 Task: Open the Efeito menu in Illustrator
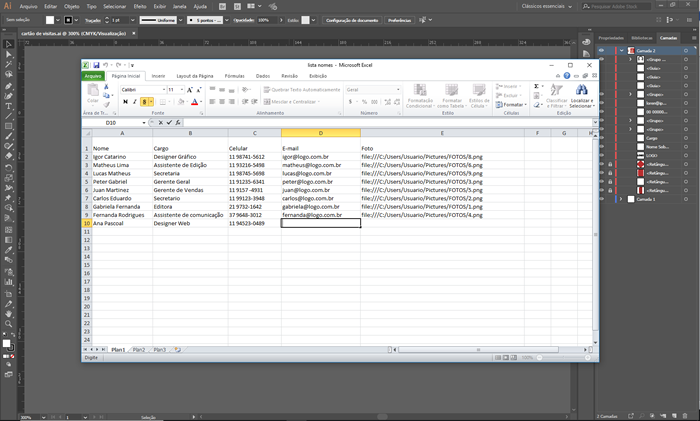point(140,6)
